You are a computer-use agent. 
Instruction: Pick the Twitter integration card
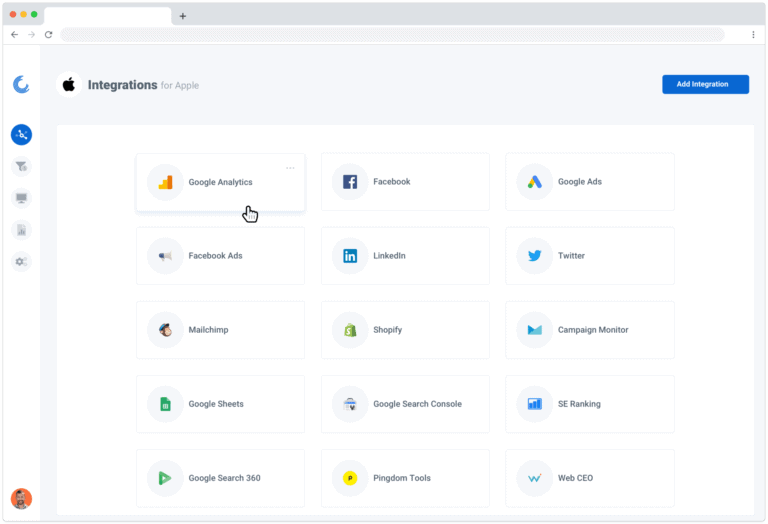589,256
